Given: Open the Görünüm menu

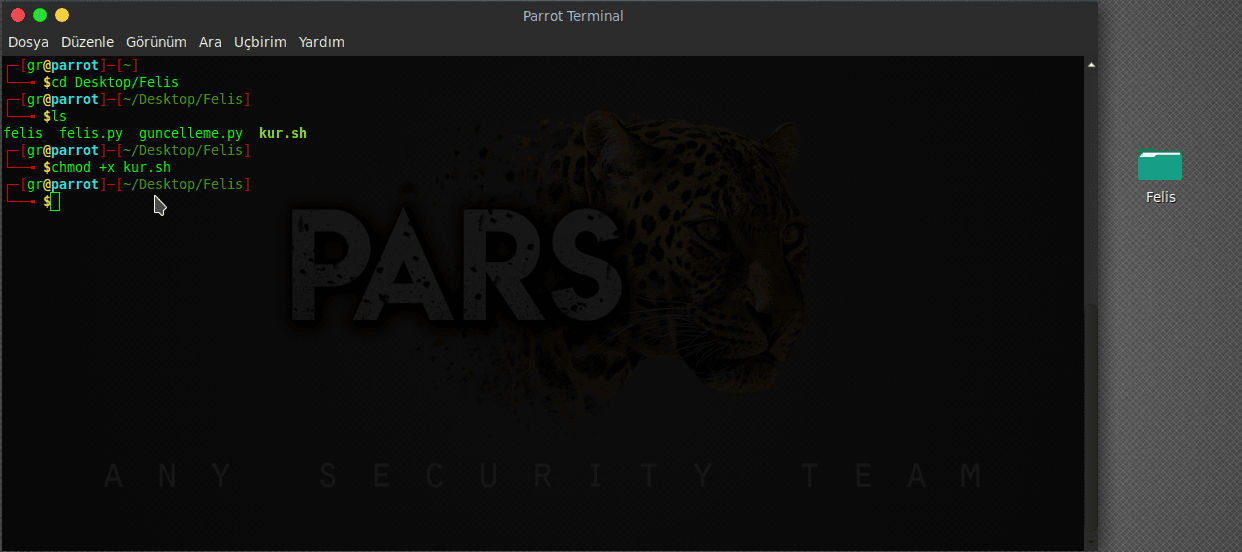Looking at the screenshot, I should coord(156,42).
